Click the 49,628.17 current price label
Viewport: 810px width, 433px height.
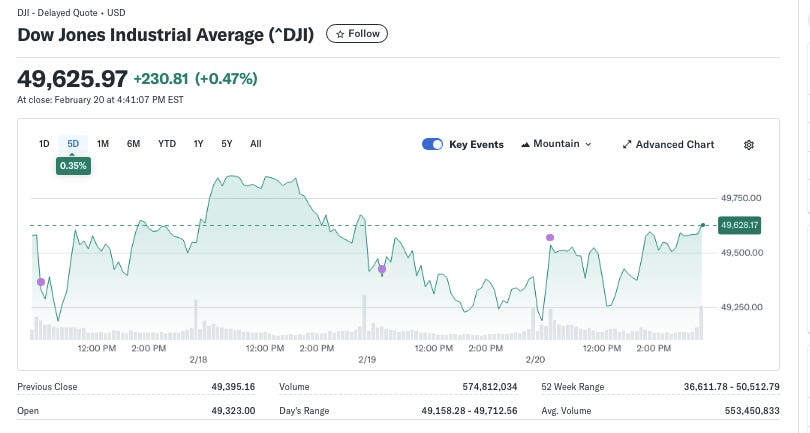tap(739, 225)
